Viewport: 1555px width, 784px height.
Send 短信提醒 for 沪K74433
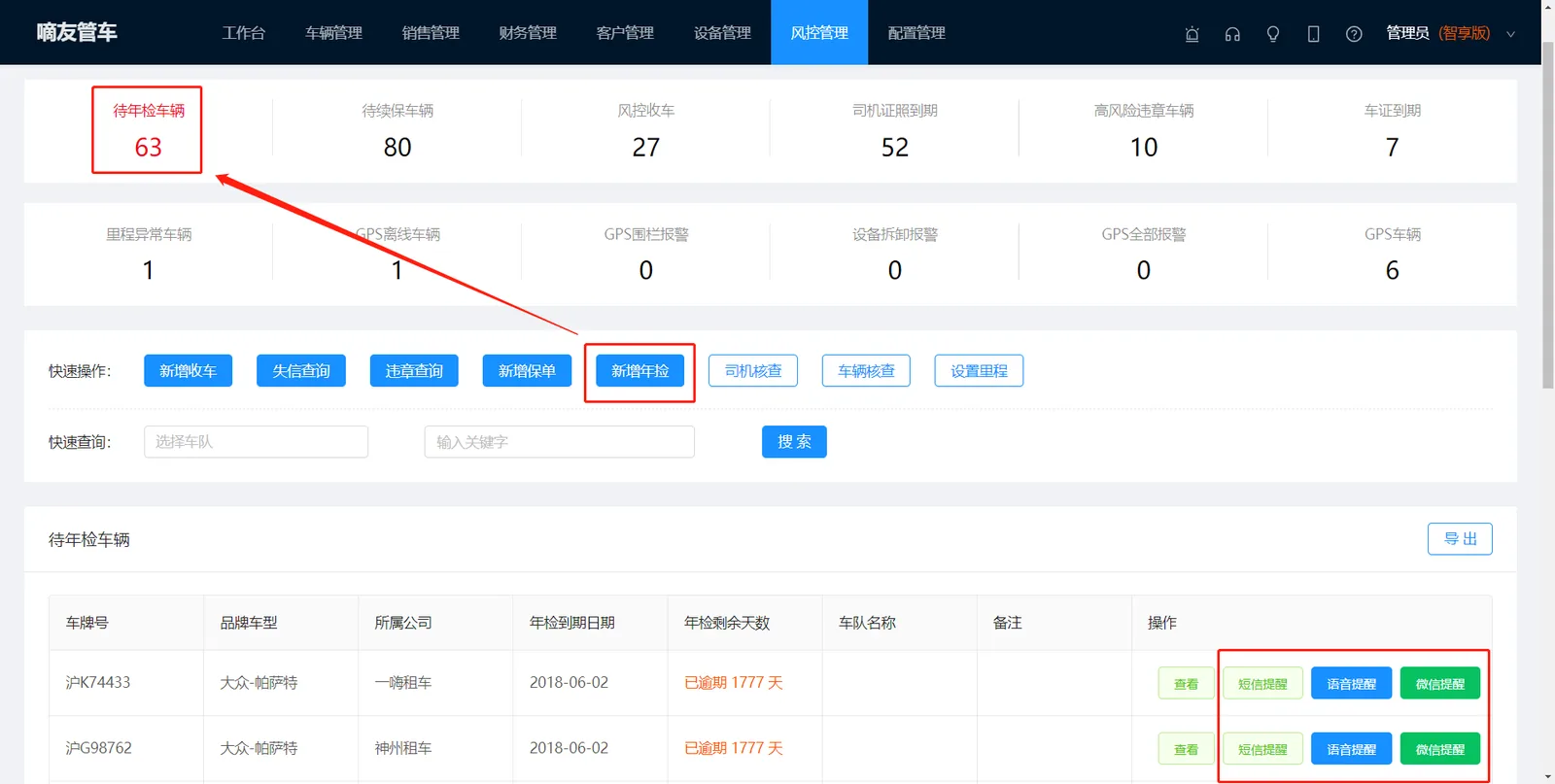[1262, 684]
